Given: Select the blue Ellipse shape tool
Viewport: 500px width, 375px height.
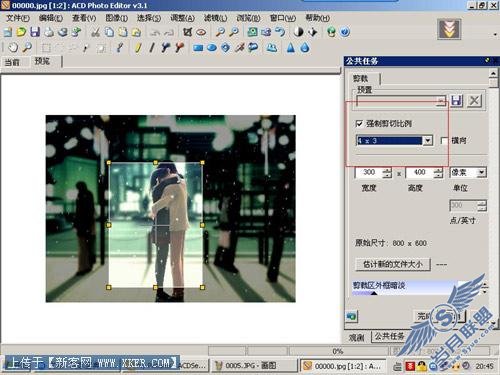Looking at the screenshot, I should pyautogui.click(x=212, y=48).
